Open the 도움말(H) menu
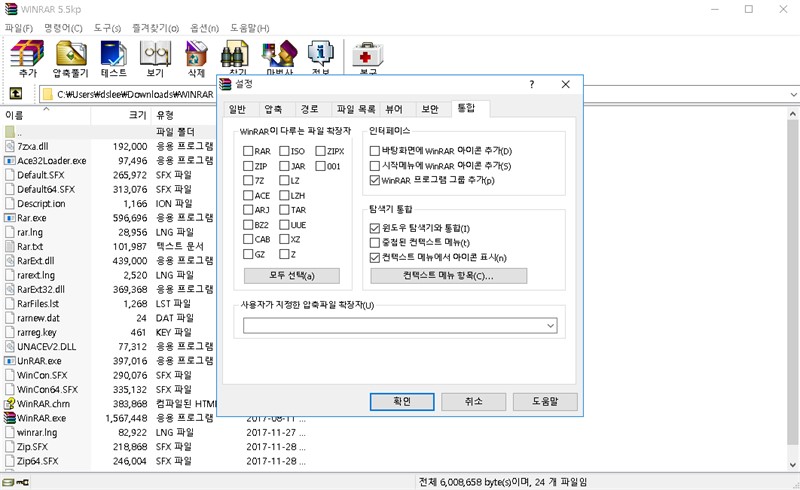 pos(249,28)
